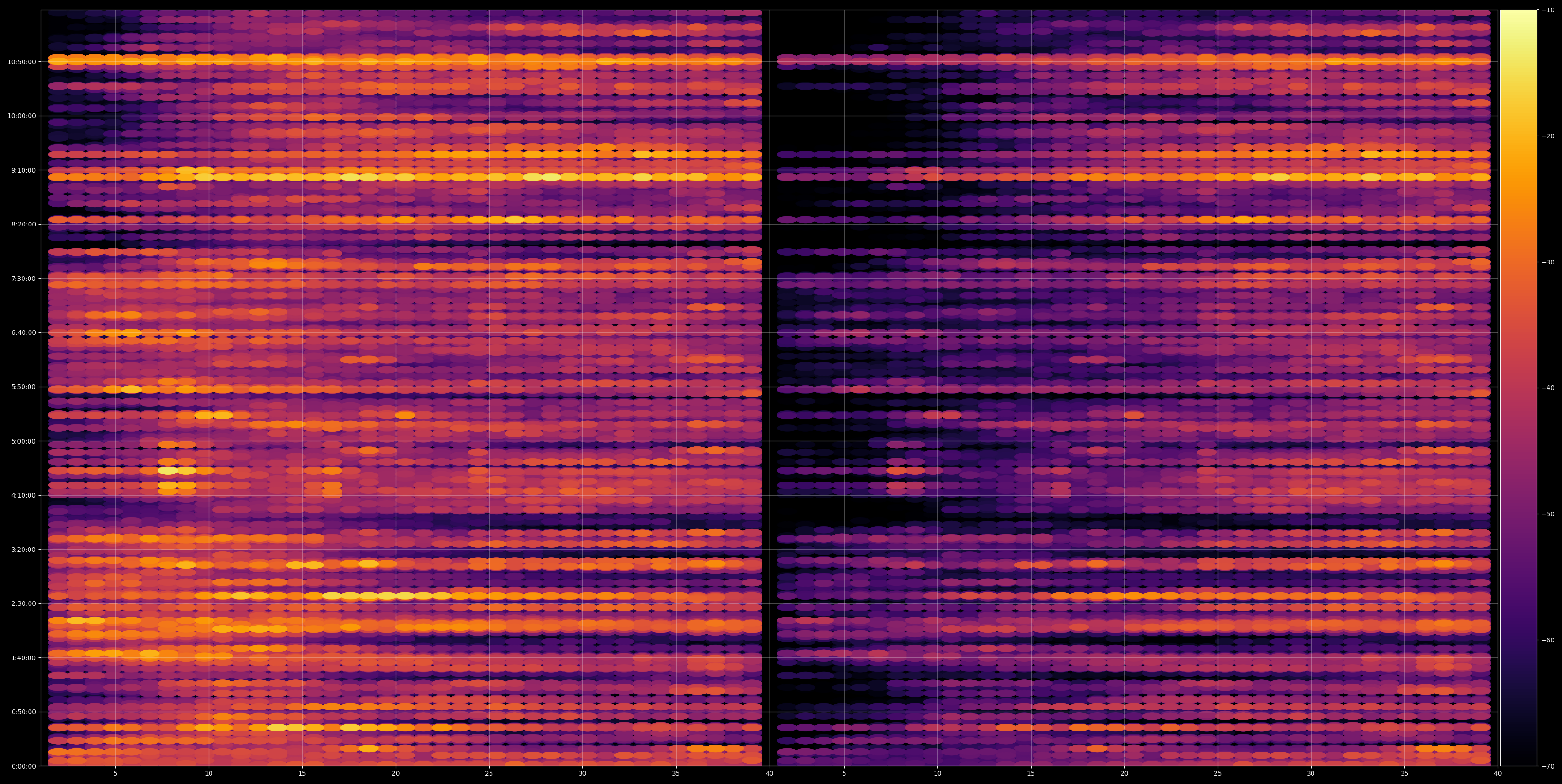
Task: Click x-axis tick 40 of the right heatmap
Action: (1498, 774)
